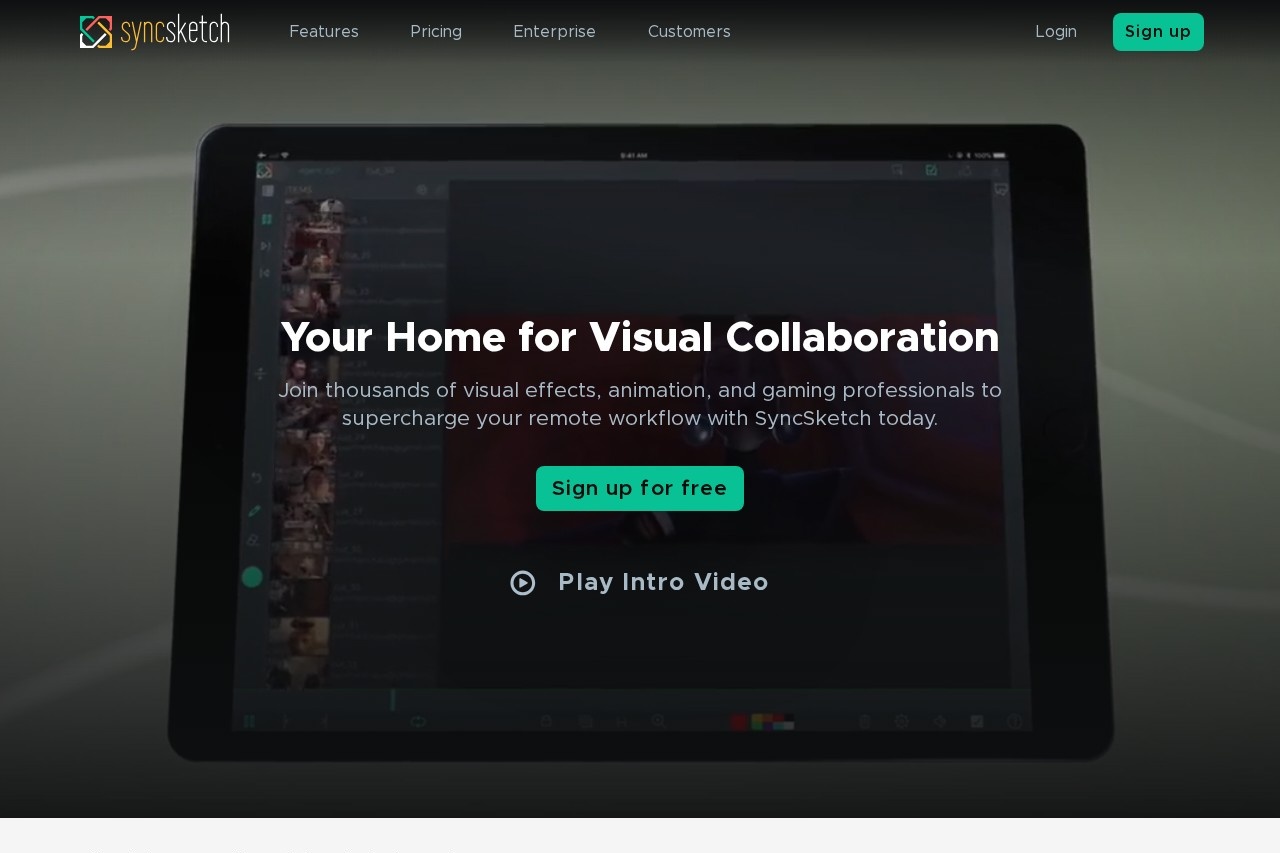The width and height of the screenshot is (1280, 853).
Task: Click the "Sign up for free" button
Action: coord(640,488)
